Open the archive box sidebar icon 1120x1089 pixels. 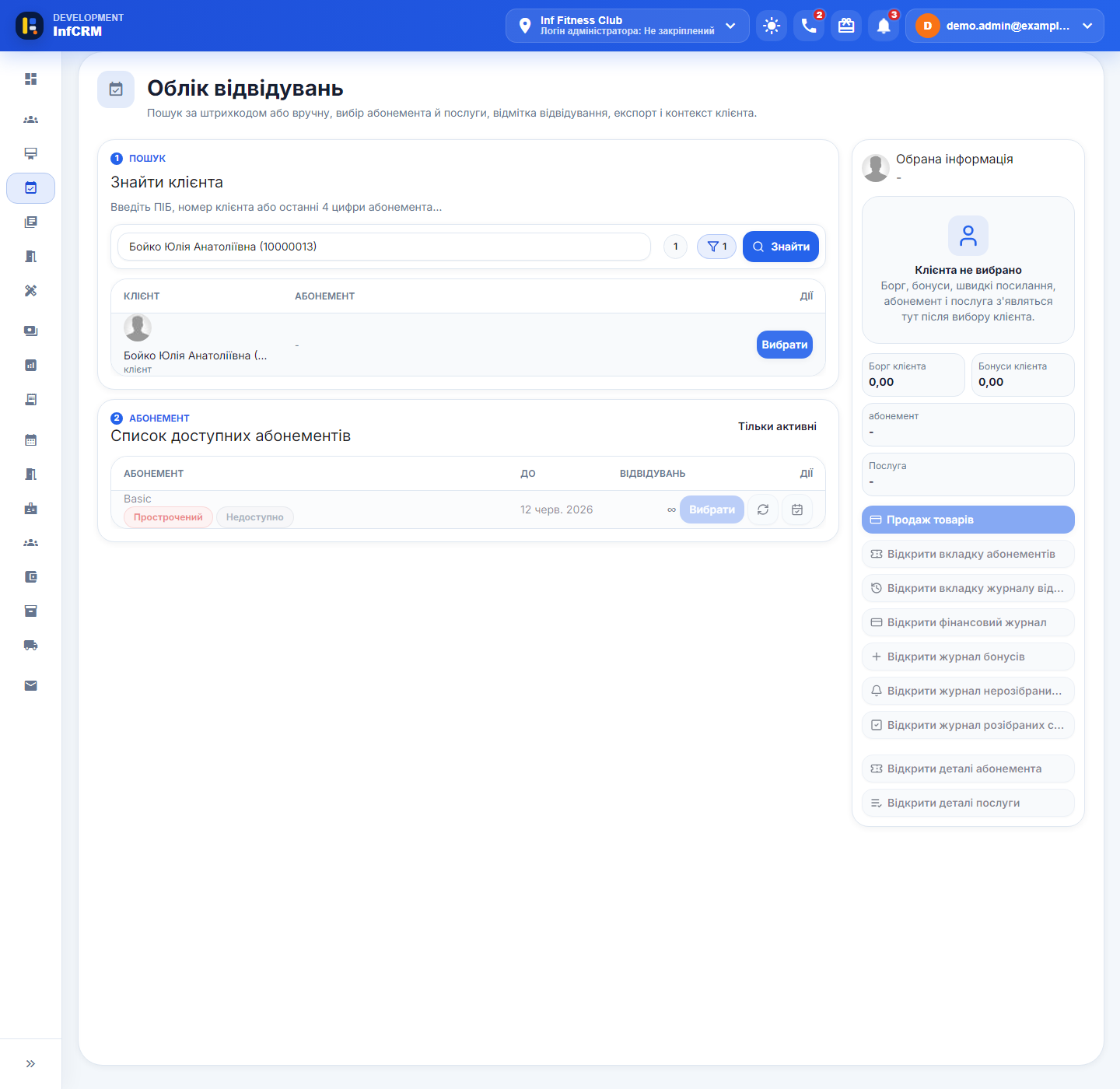click(30, 611)
